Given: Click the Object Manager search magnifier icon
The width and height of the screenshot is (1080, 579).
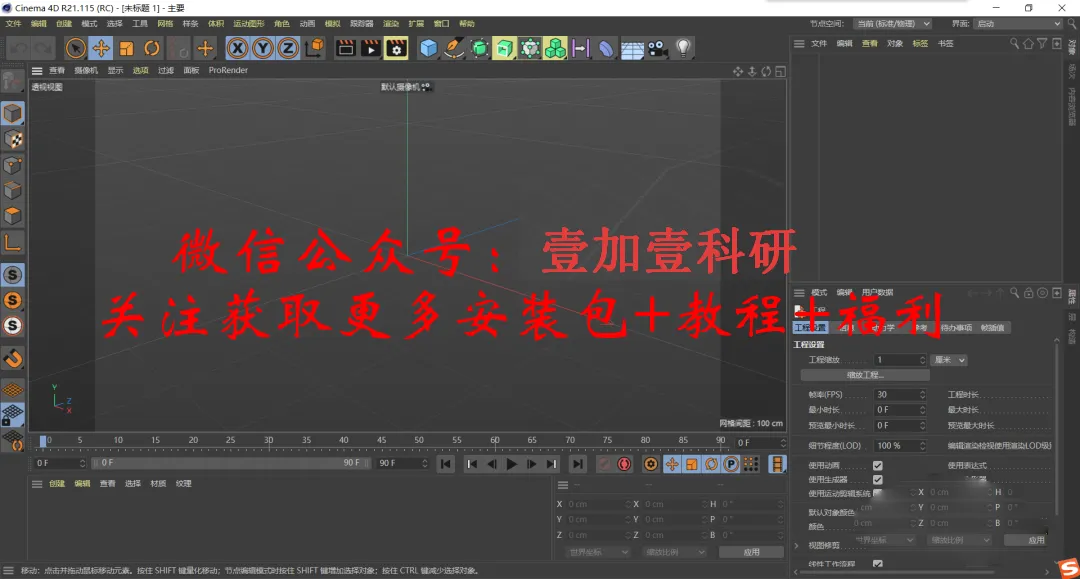Looking at the screenshot, I should [1014, 43].
